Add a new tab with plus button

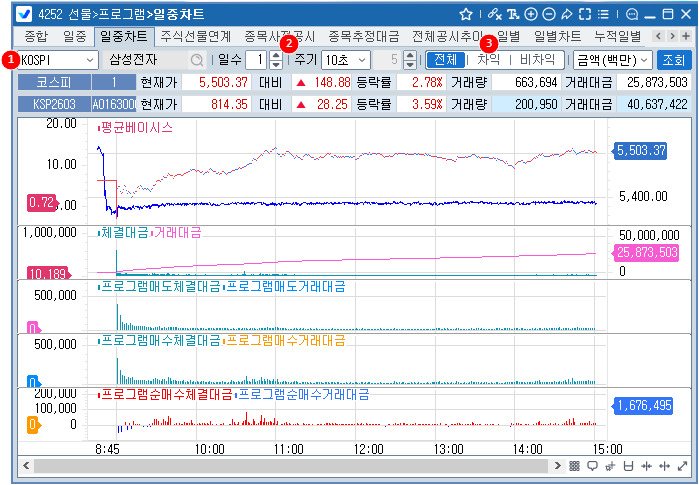tap(684, 37)
